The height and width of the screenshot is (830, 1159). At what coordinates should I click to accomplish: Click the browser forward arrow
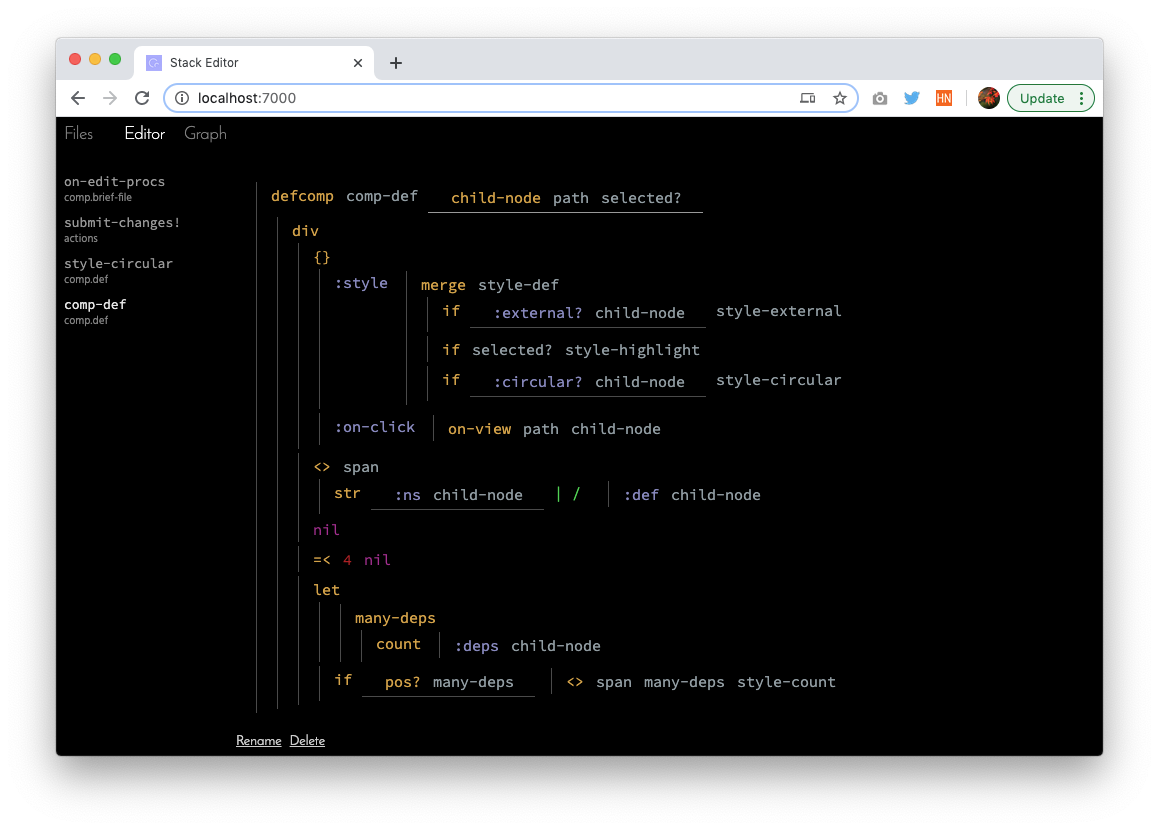109,98
